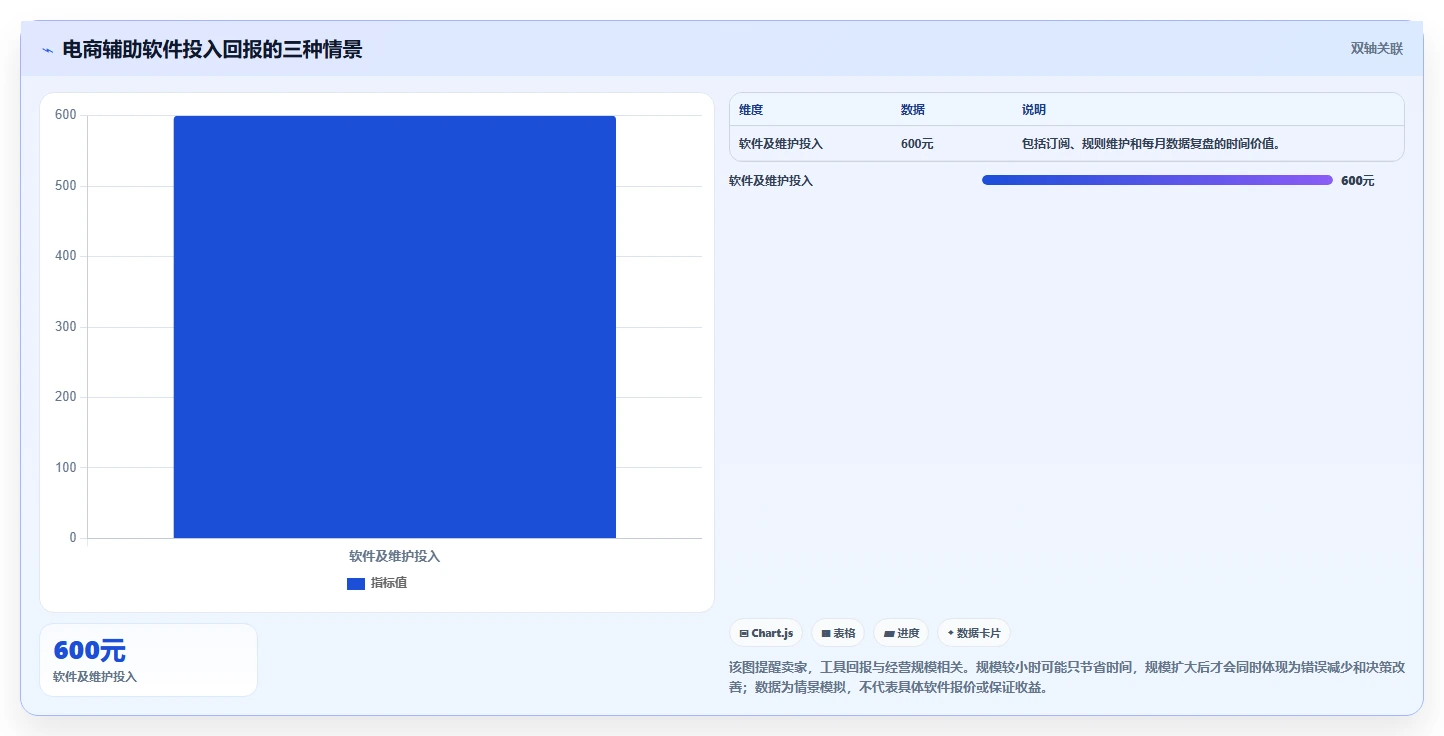The image size is (1444, 736).
Task: Click the page title 电商辅助软件投入回报的三种情景
Action: pos(212,49)
